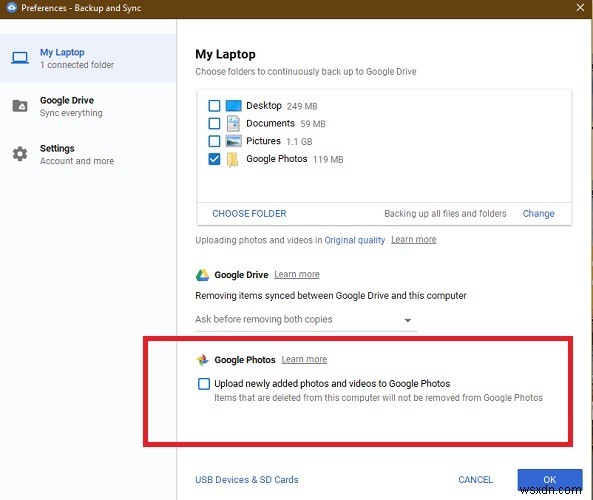593x500 pixels.
Task: Open Learn more beside Google Photos heading
Action: (x=304, y=359)
